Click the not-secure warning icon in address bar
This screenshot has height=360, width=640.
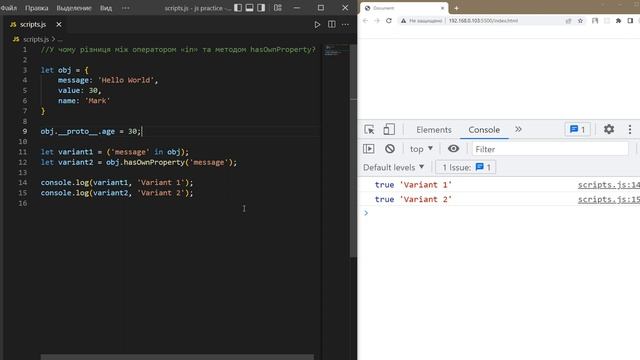403,21
